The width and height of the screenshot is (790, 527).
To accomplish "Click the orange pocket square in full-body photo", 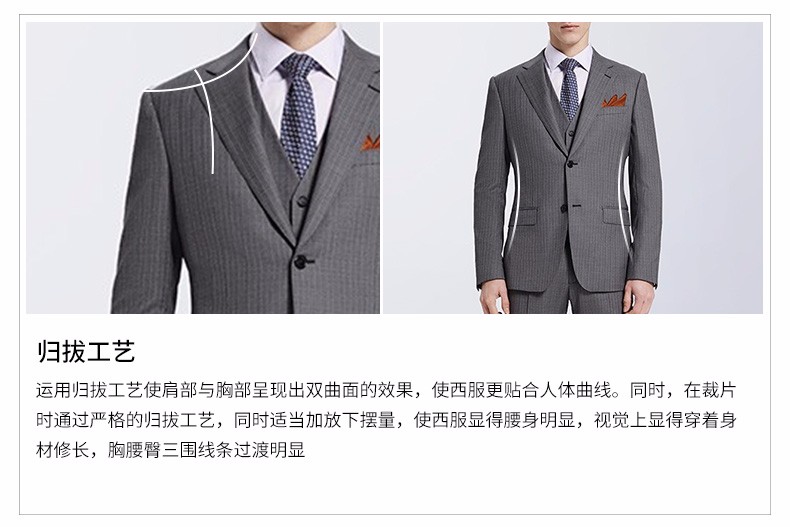I will click(x=615, y=101).
